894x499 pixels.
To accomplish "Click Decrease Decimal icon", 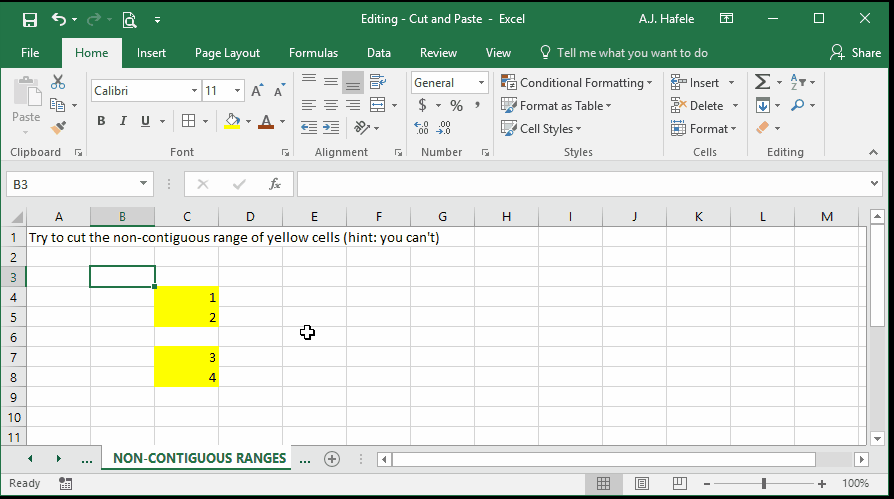I will click(x=444, y=128).
